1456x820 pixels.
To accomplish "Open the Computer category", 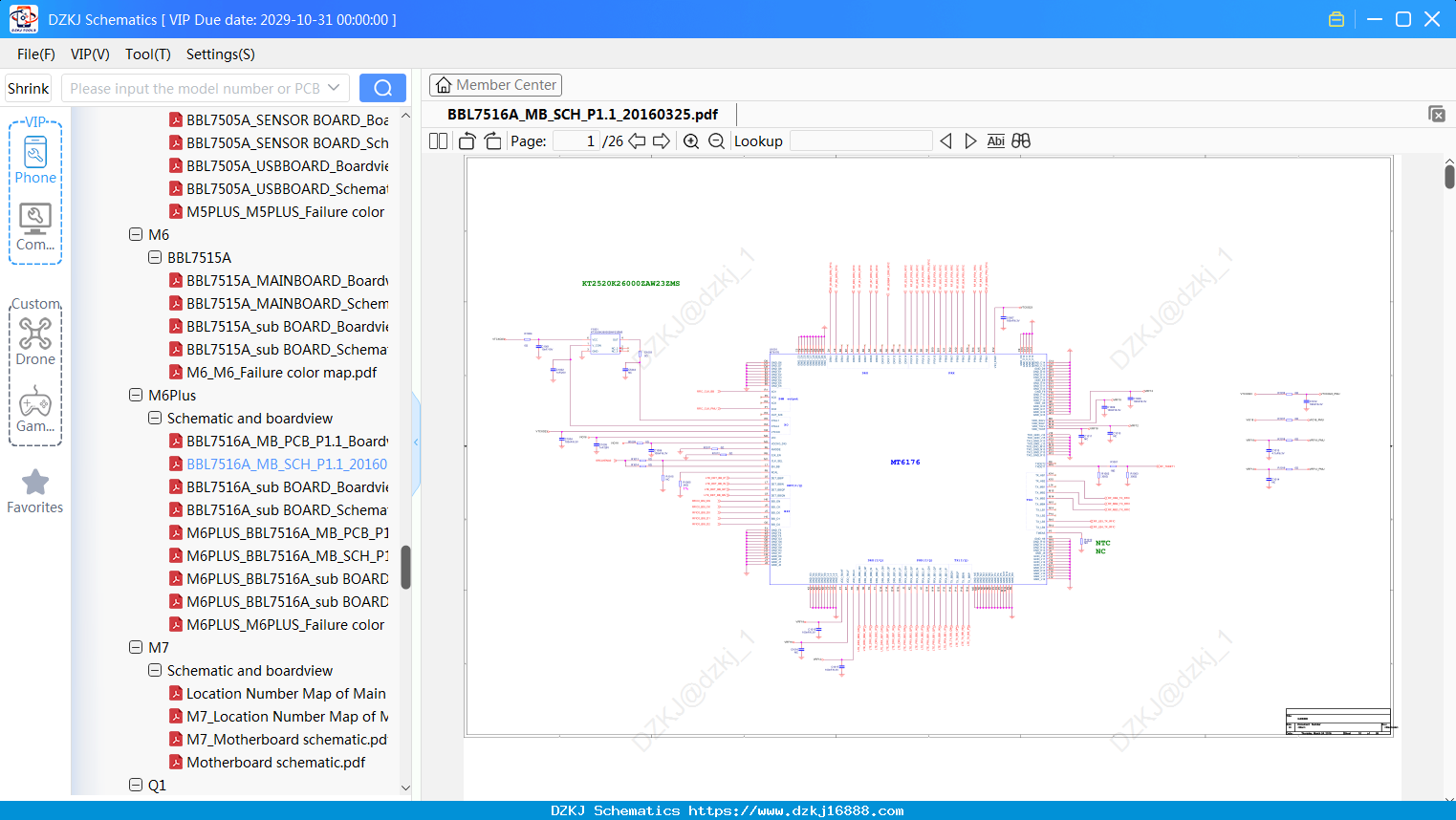I will [35, 227].
